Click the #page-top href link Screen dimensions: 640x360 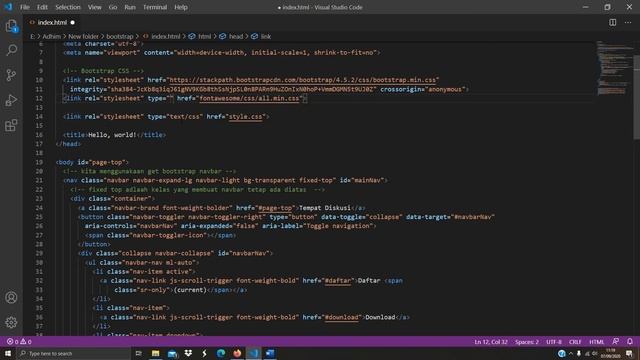point(275,208)
